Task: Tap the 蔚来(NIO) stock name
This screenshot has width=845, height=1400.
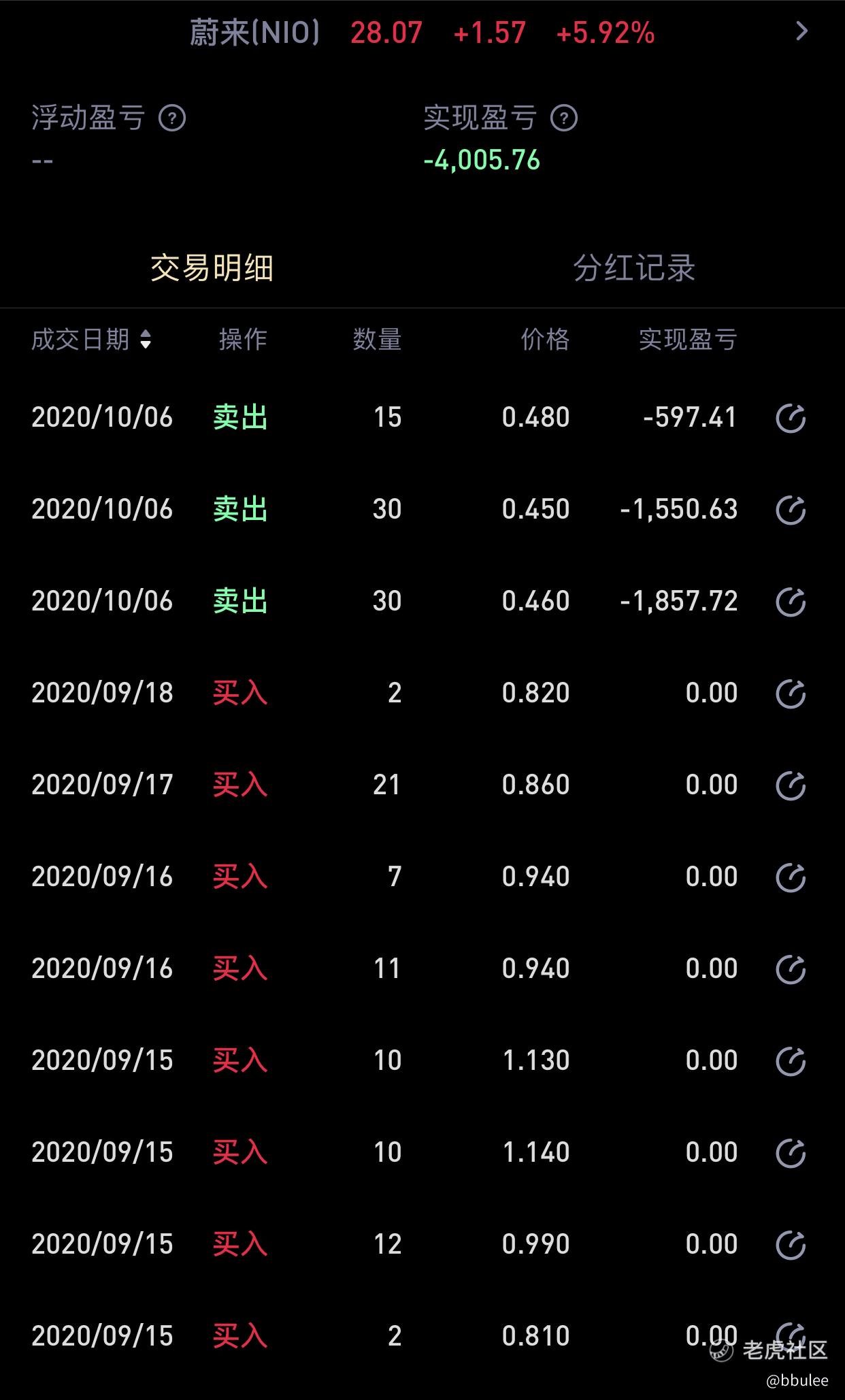Action: [x=254, y=33]
